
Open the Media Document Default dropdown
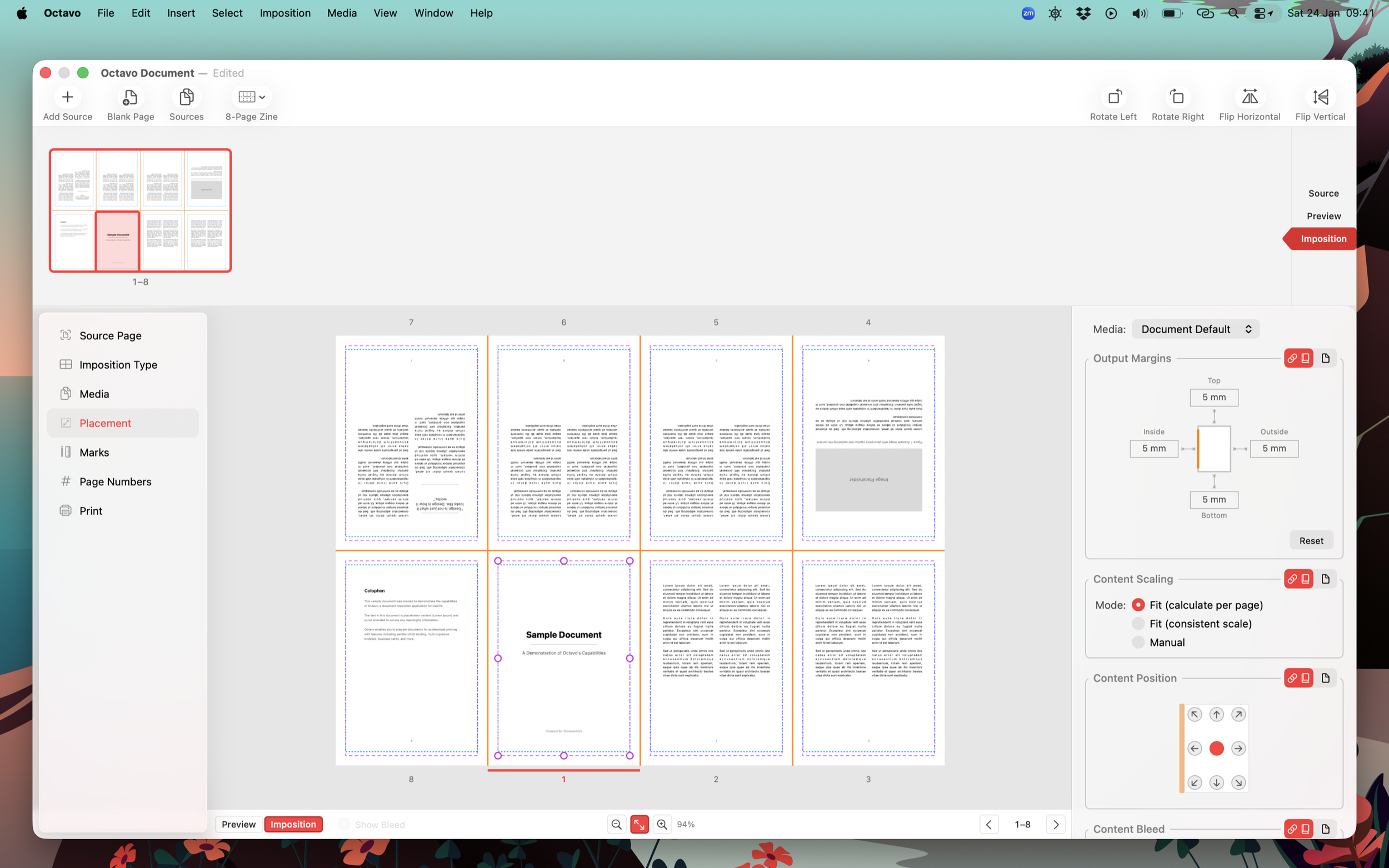1195,328
